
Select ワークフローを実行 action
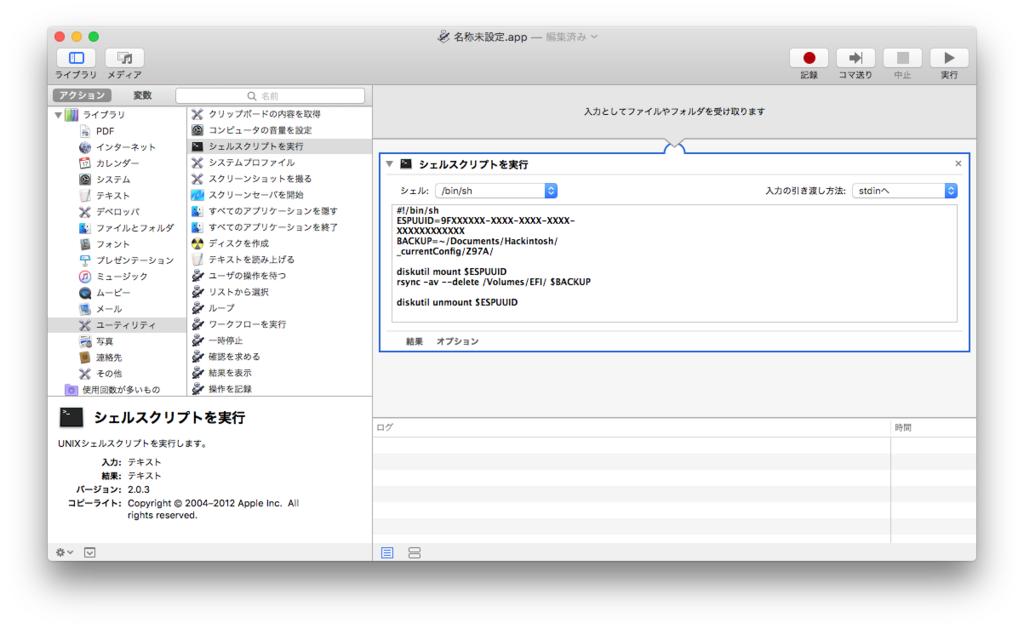(280, 324)
